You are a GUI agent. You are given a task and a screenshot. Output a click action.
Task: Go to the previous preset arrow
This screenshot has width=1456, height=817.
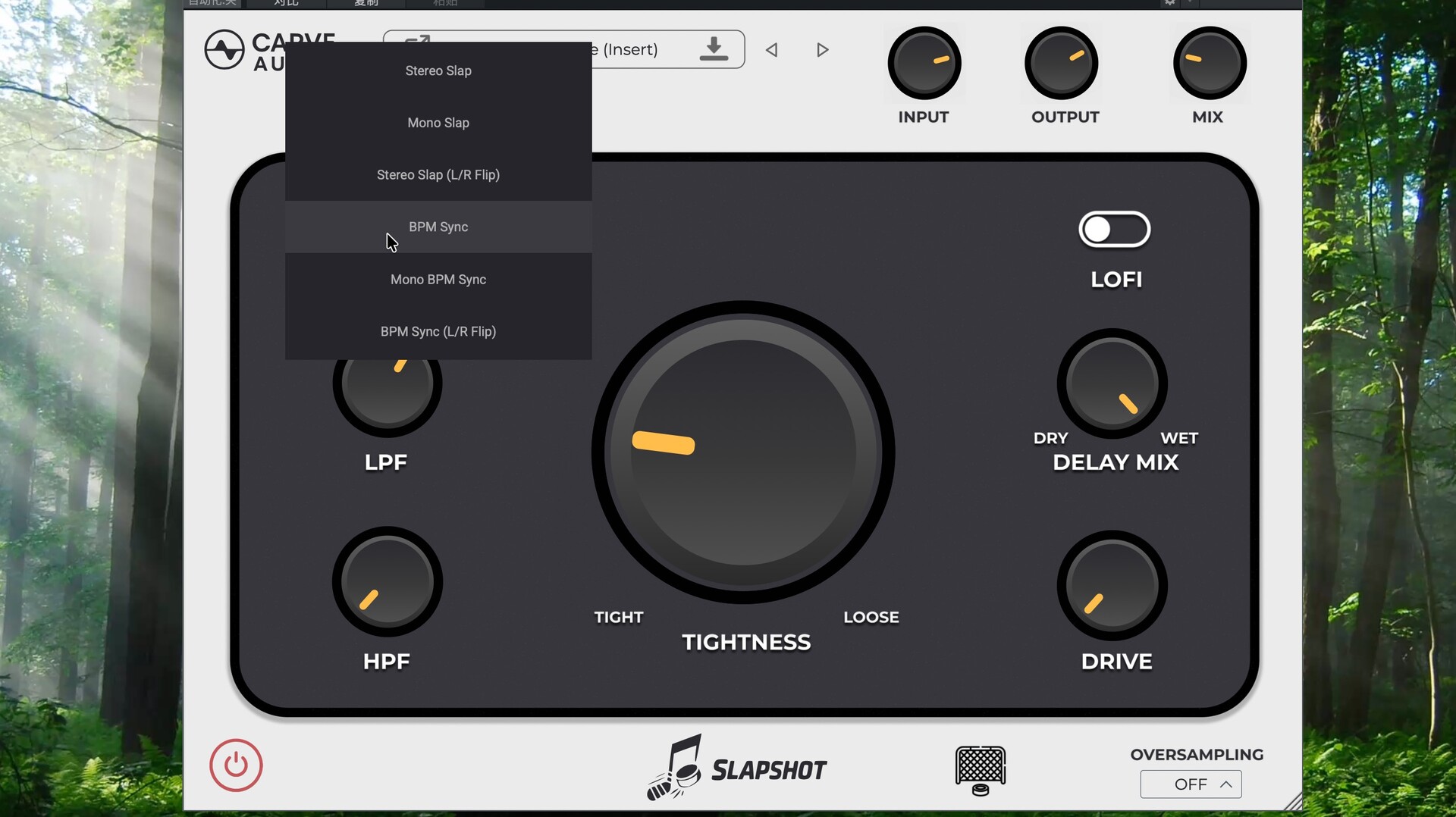(772, 50)
